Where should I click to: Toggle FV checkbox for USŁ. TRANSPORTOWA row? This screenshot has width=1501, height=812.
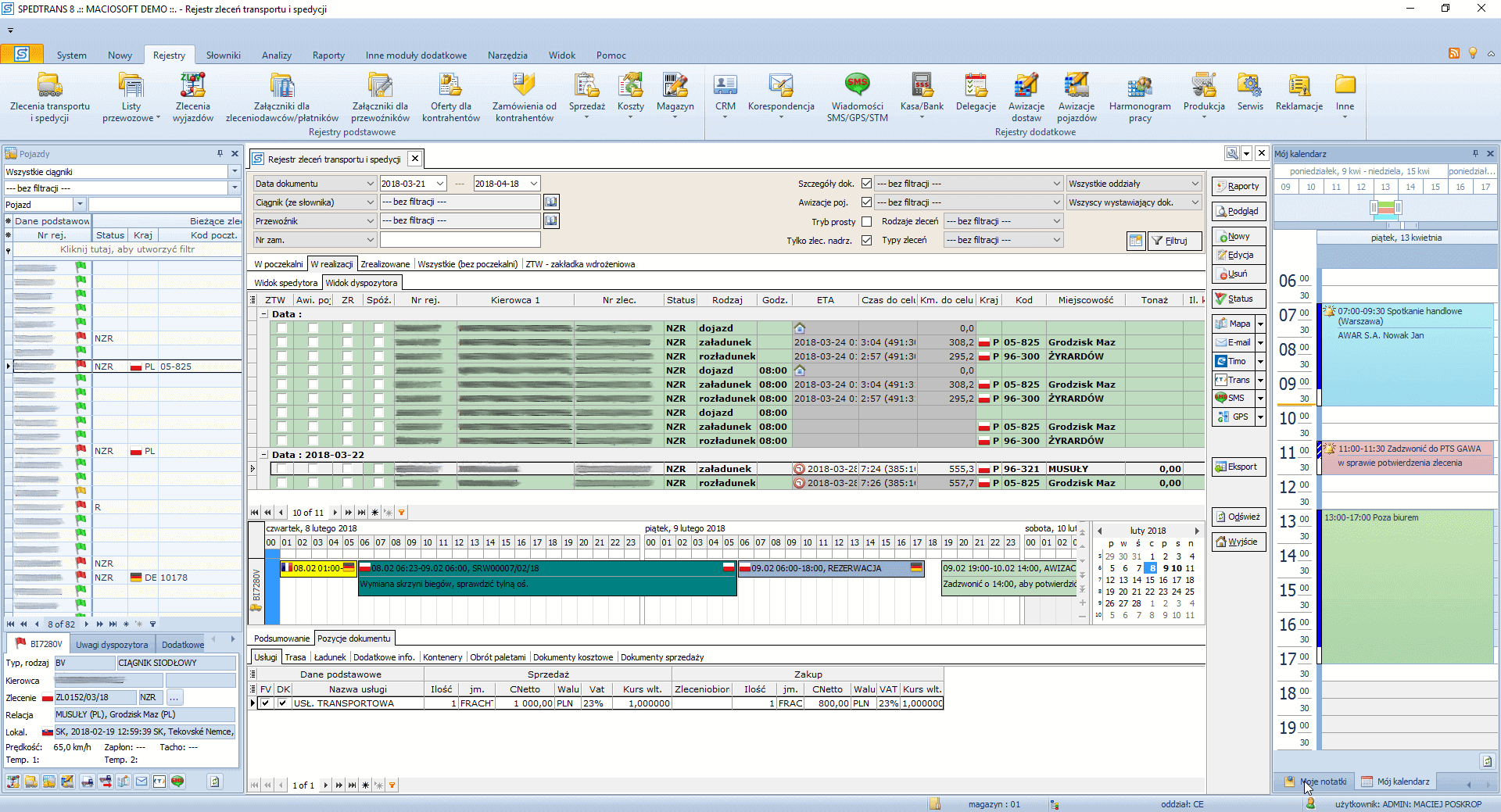pyautogui.click(x=266, y=703)
